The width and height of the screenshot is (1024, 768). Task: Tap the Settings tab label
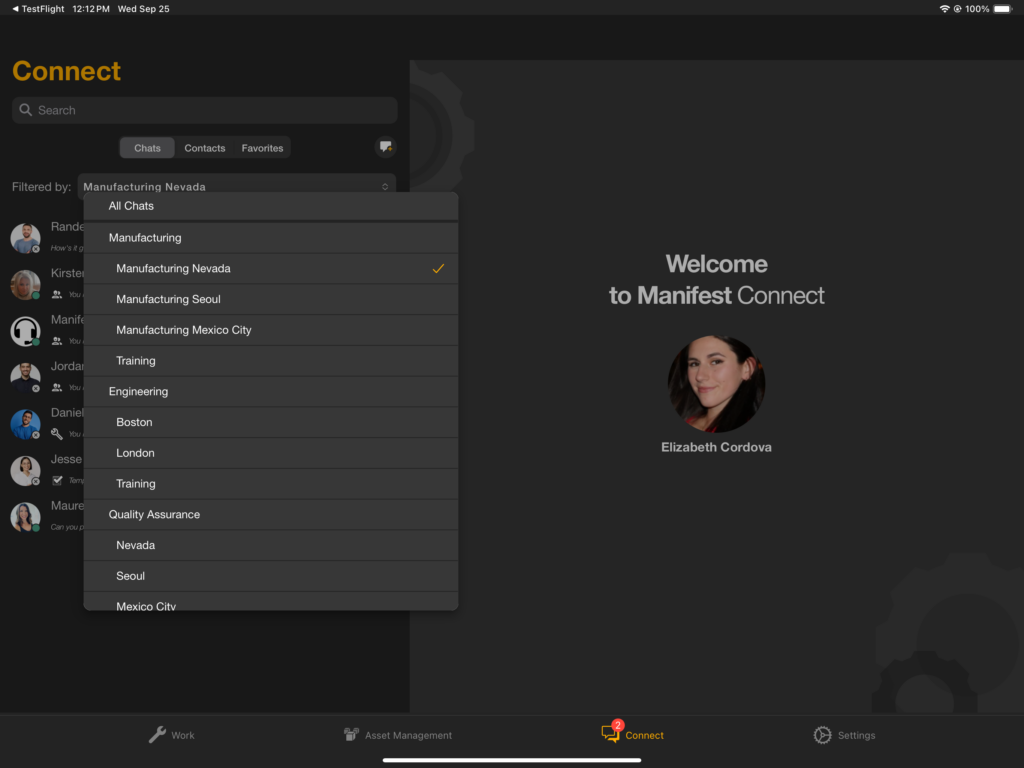click(x=856, y=735)
